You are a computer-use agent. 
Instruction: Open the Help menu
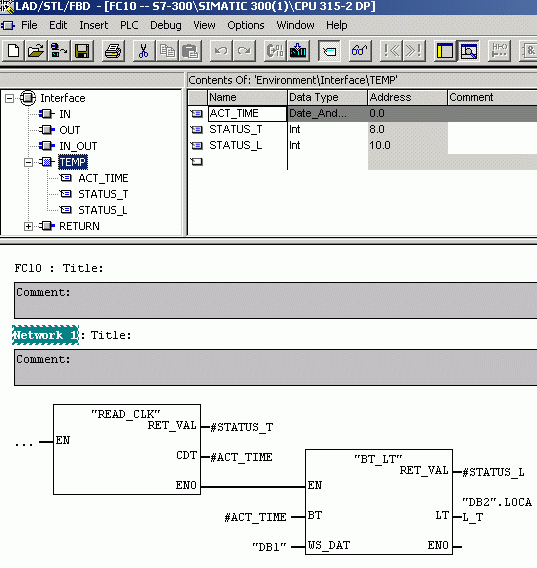coord(337,25)
